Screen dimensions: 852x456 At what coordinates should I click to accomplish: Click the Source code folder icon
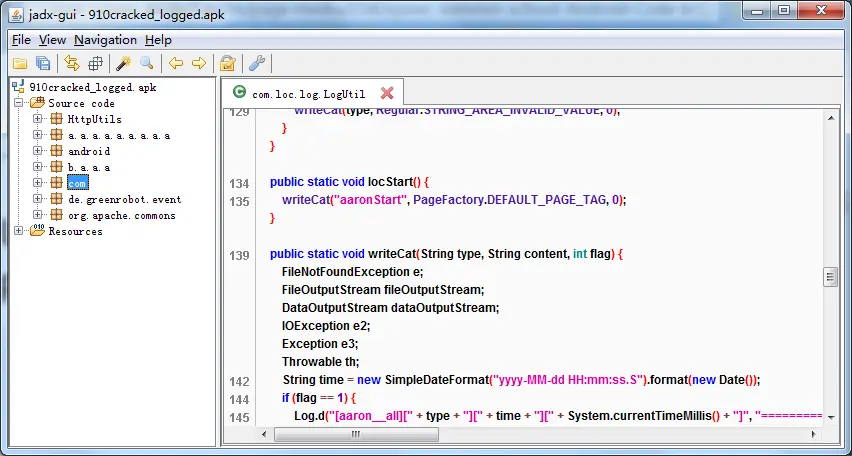point(37,103)
